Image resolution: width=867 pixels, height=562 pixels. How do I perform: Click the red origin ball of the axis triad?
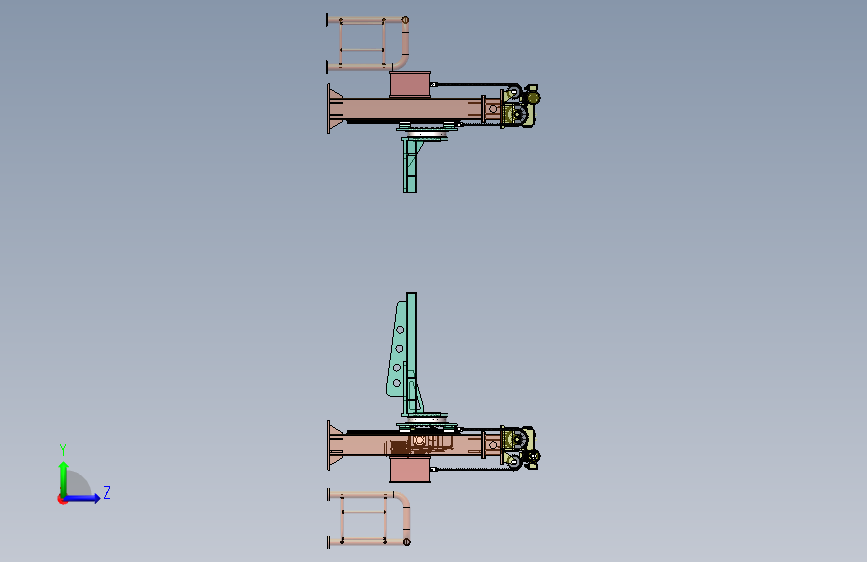click(x=62, y=499)
